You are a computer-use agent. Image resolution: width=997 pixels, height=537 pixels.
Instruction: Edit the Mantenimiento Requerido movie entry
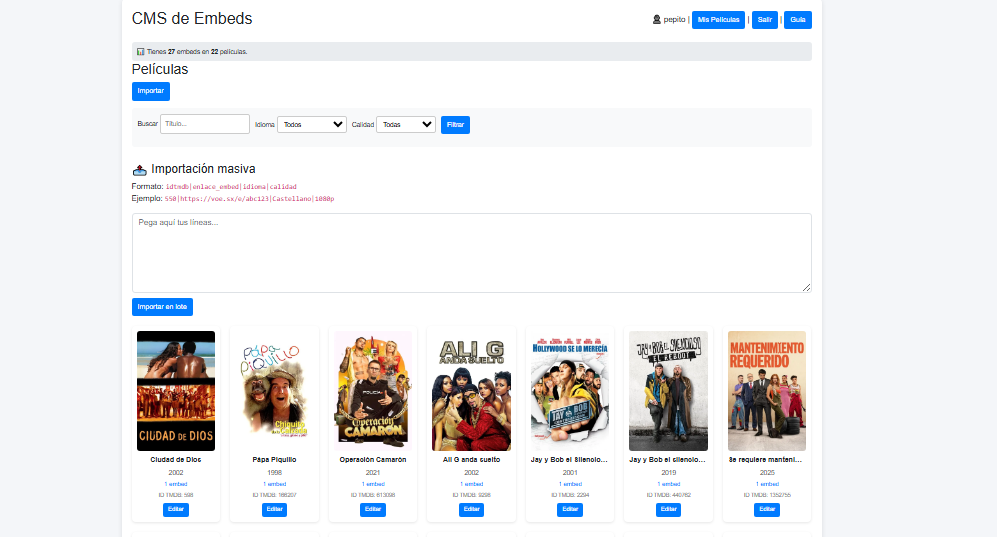pyautogui.click(x=766, y=509)
